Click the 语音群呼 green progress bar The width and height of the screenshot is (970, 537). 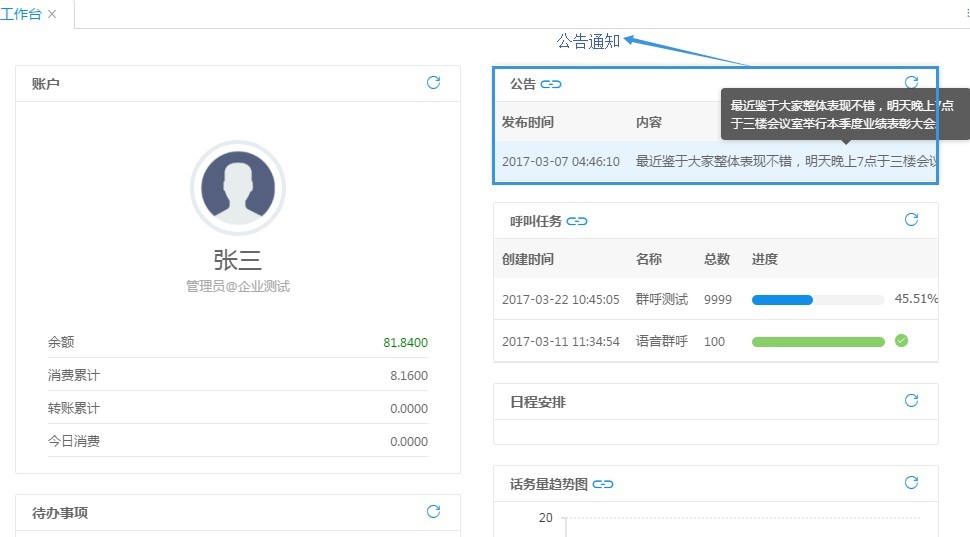(x=818, y=342)
